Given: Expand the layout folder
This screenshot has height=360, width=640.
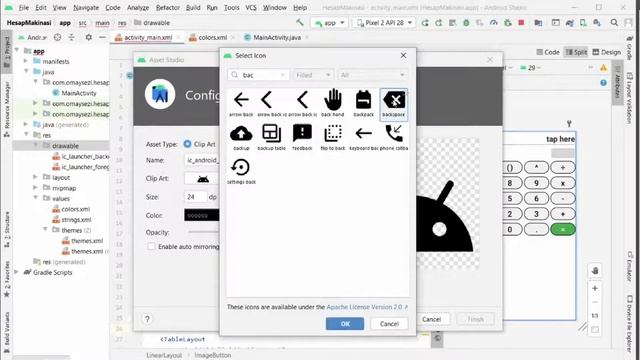Looking at the screenshot, I should pos(36,177).
